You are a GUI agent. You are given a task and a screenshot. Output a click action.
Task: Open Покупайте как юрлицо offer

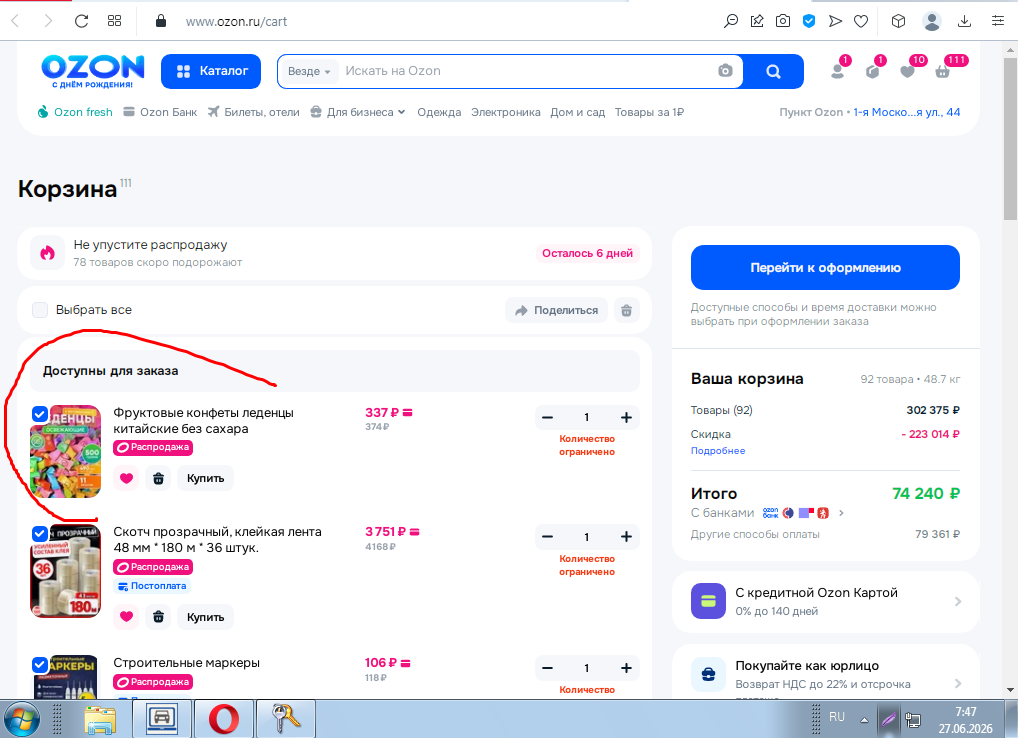(825, 672)
